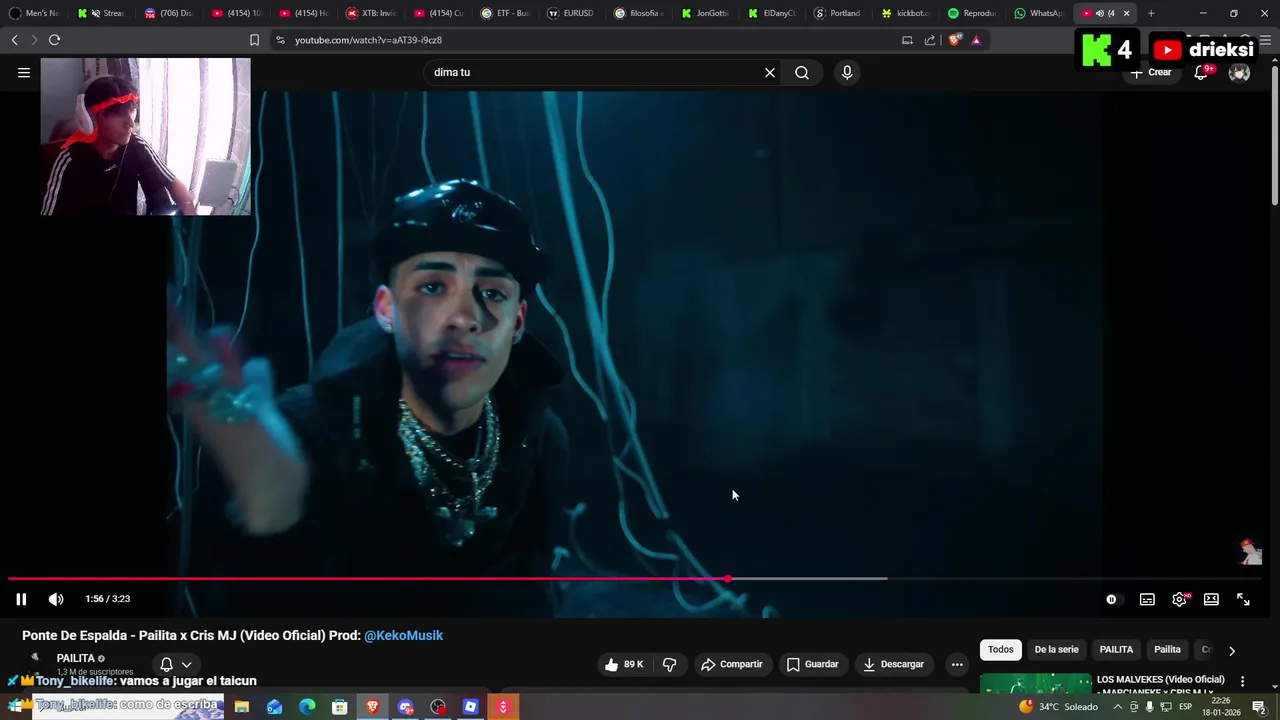
Task: Toggle subtitles with the captions icon
Action: (1147, 599)
